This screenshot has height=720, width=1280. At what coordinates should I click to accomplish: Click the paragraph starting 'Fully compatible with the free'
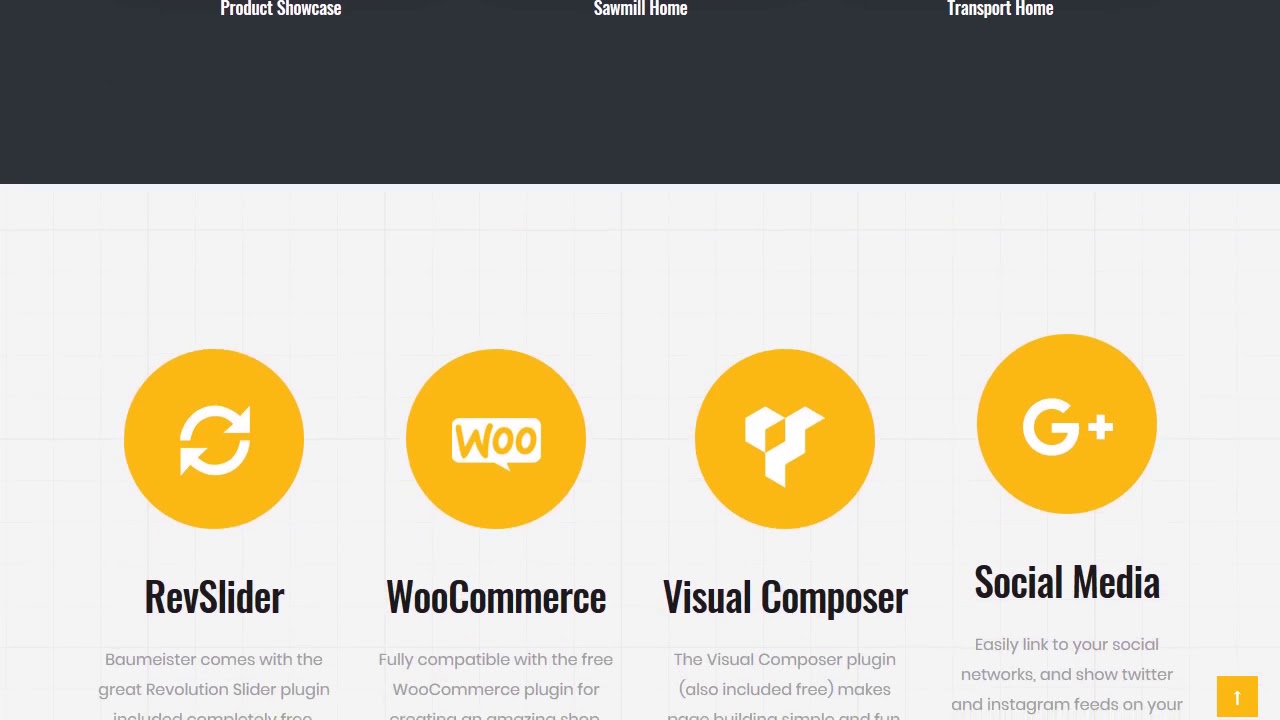(496, 685)
